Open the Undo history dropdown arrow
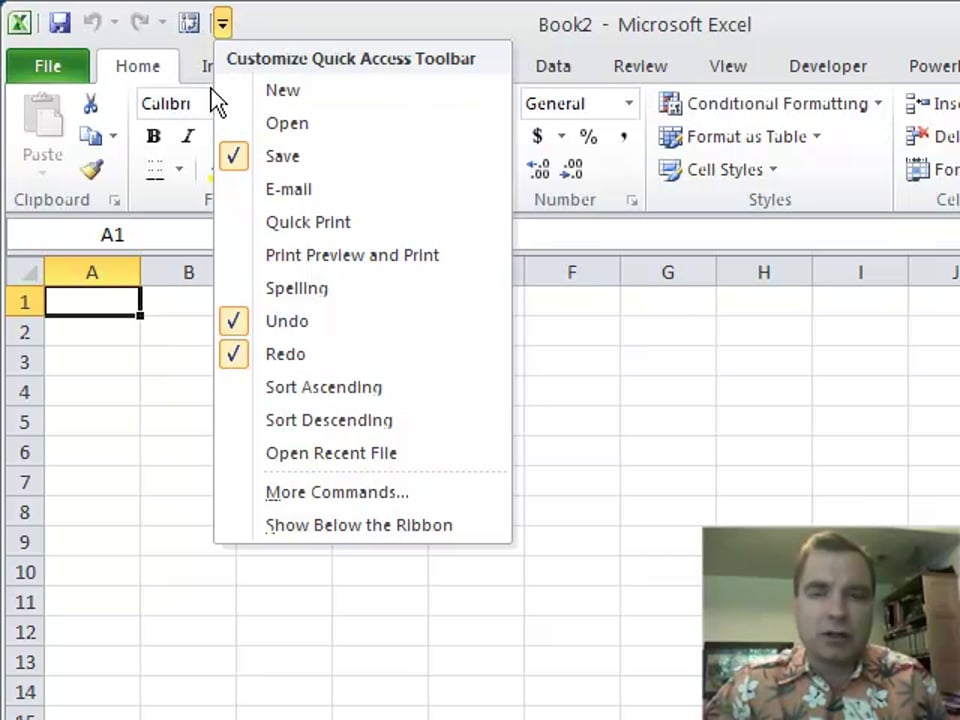The width and height of the screenshot is (960, 720). coord(114,23)
